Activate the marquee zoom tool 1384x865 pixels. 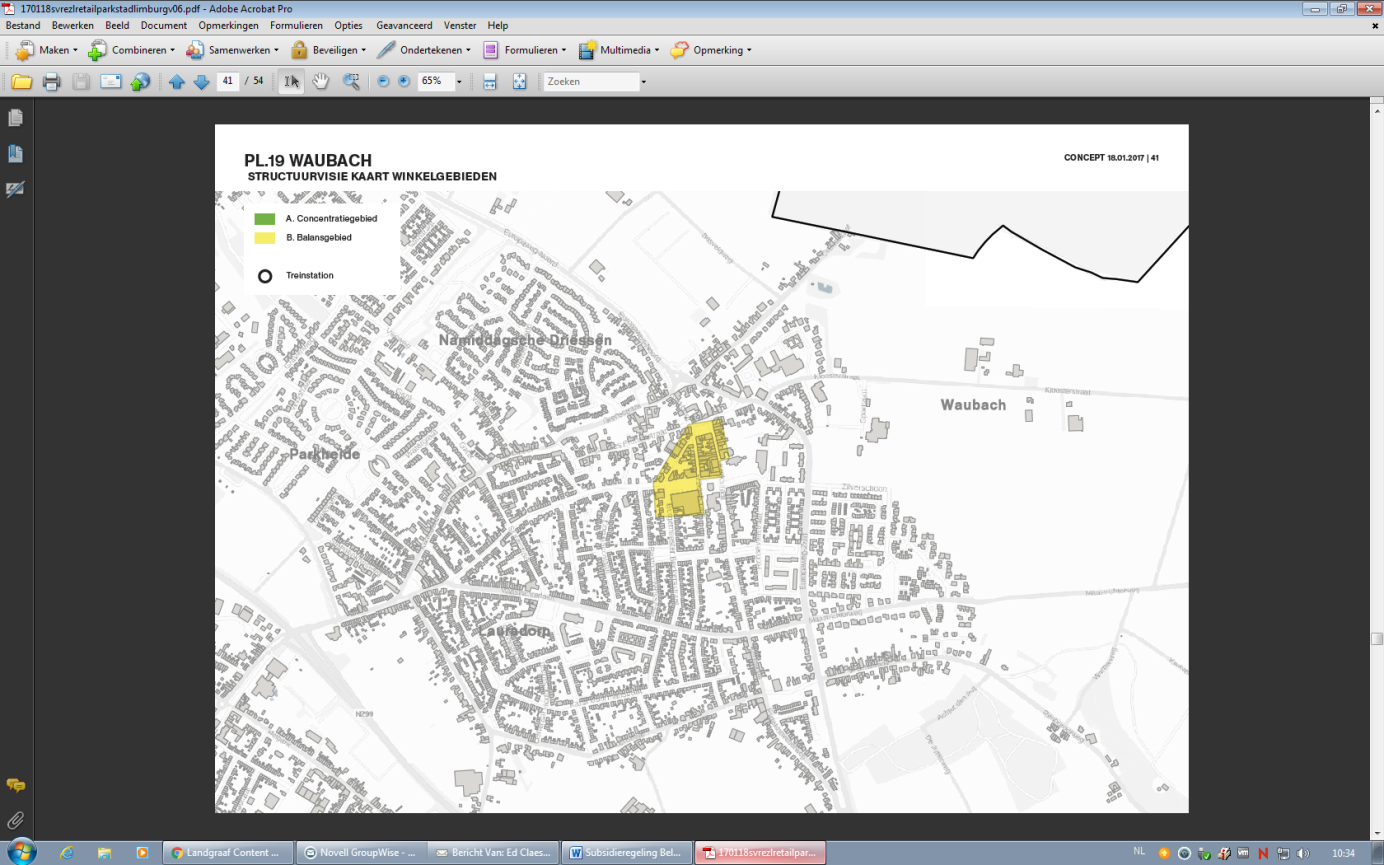(x=351, y=82)
